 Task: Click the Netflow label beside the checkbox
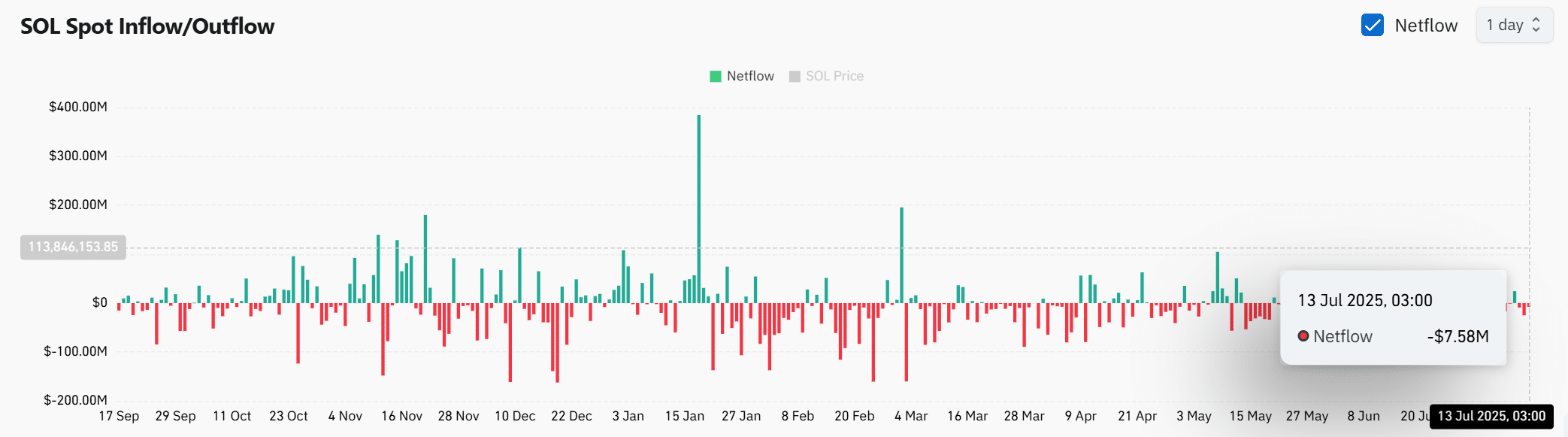point(1425,26)
